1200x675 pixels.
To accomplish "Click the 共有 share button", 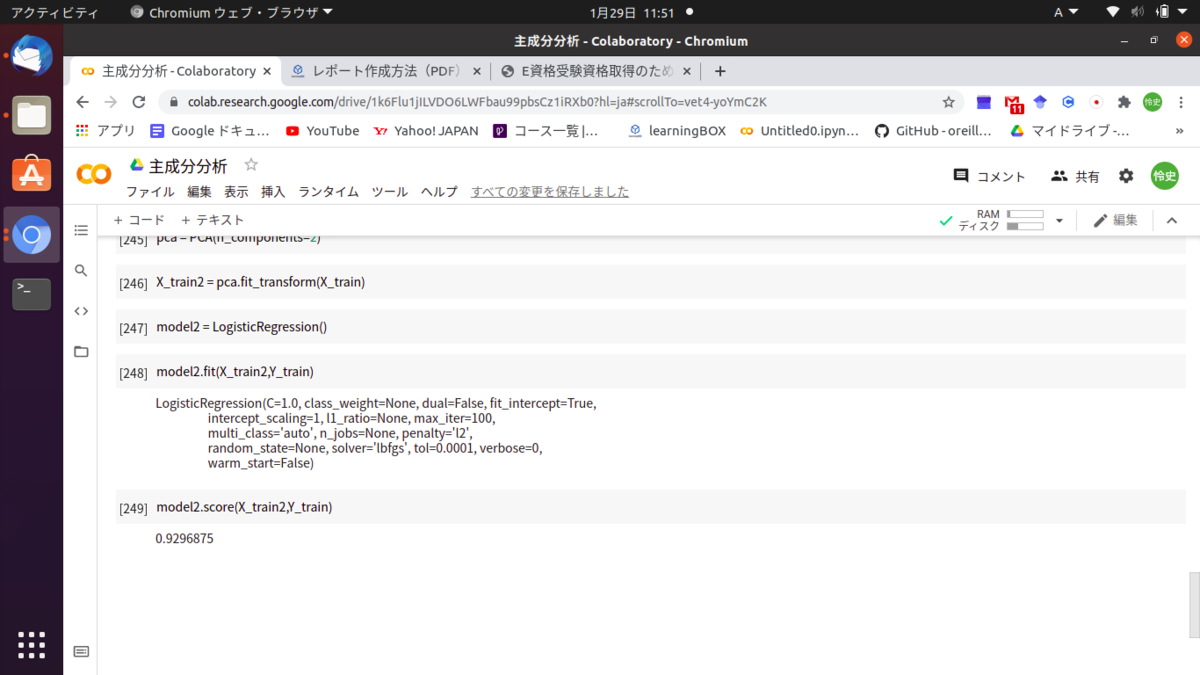I will pyautogui.click(x=1075, y=176).
